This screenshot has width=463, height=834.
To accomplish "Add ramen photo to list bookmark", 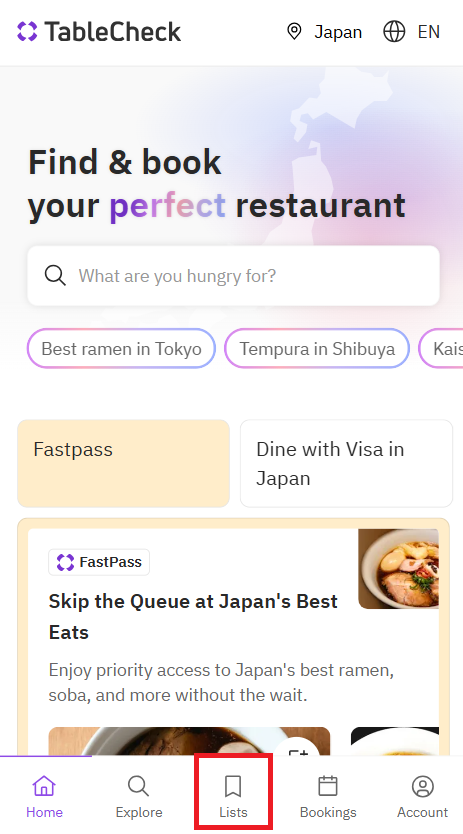I will pos(299,747).
